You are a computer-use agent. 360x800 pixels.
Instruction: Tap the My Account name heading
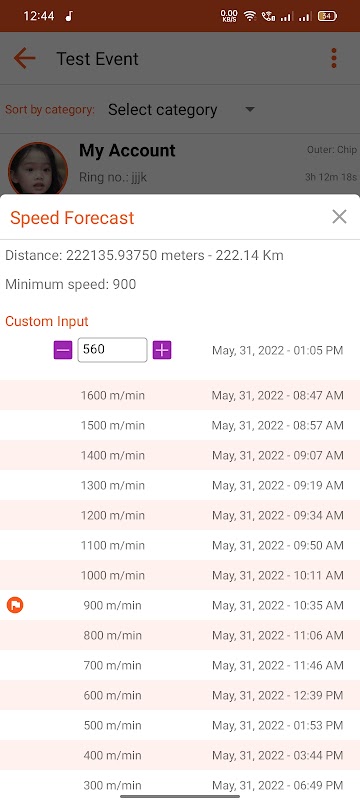tap(127, 151)
